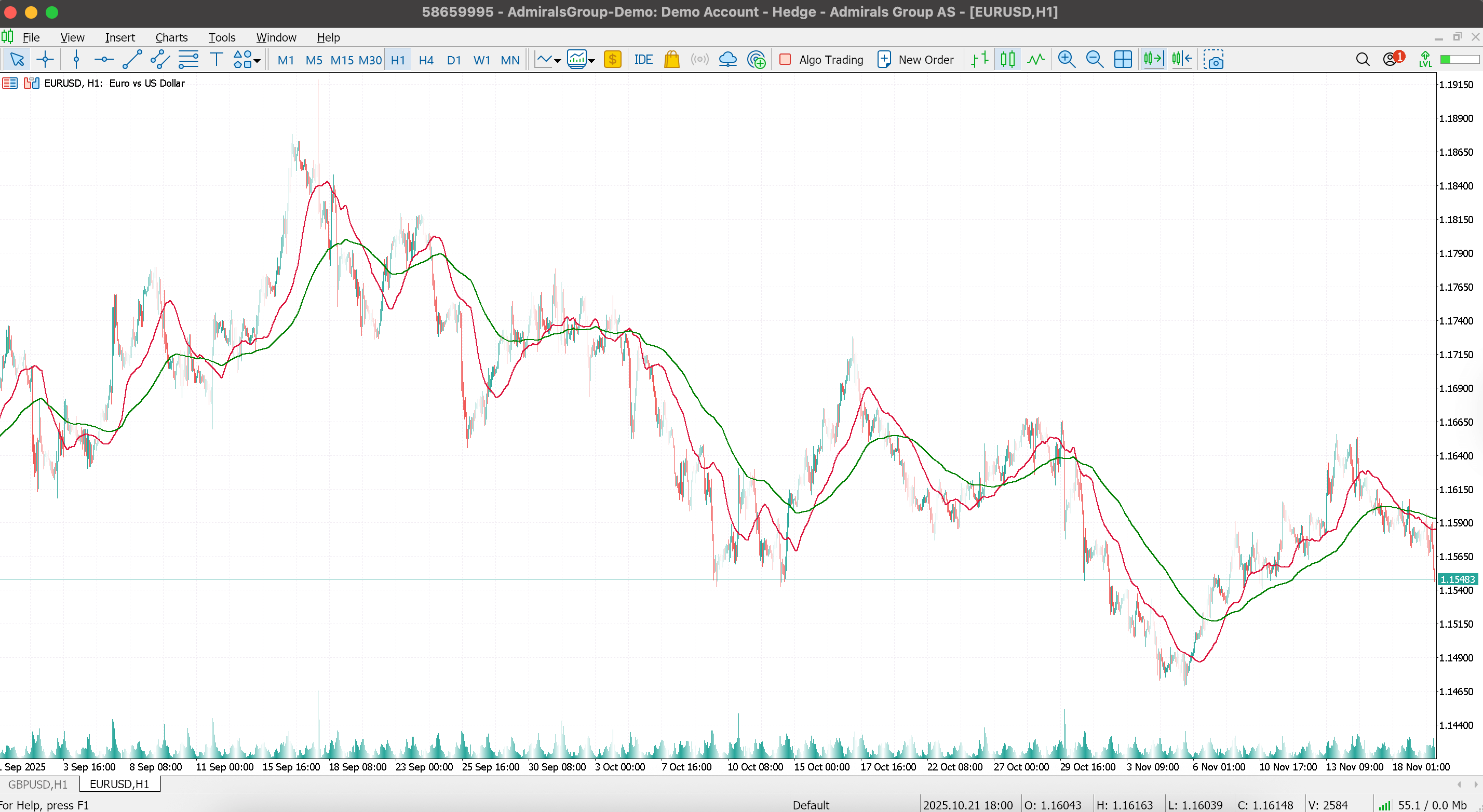Switch chart to line chart view
1483x812 pixels.
[x=1036, y=59]
